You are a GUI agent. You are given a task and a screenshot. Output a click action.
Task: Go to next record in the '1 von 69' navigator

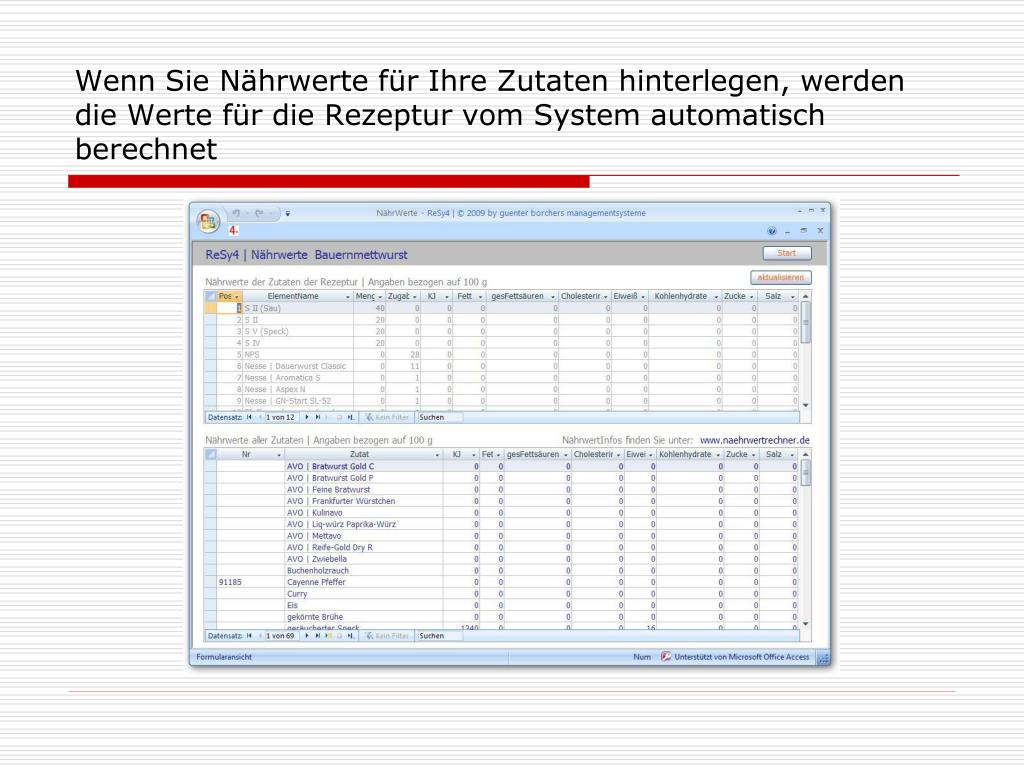[x=307, y=636]
